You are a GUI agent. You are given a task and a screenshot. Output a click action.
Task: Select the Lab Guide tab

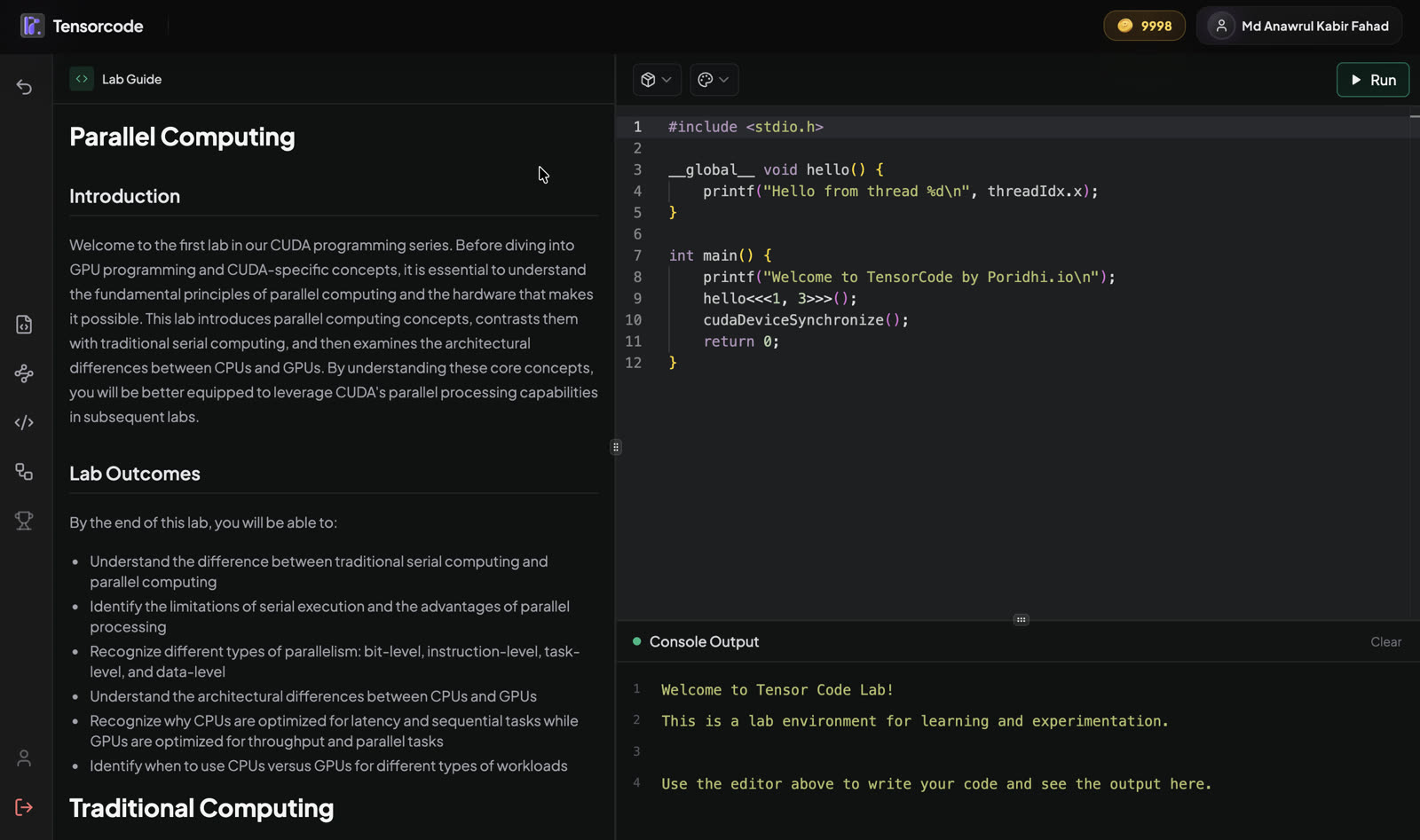pos(116,79)
